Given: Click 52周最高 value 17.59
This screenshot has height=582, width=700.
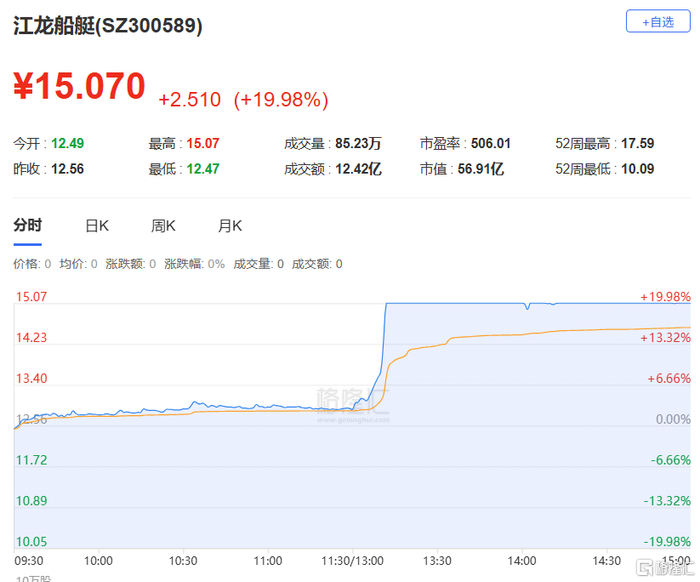Looking at the screenshot, I should tap(638, 143).
